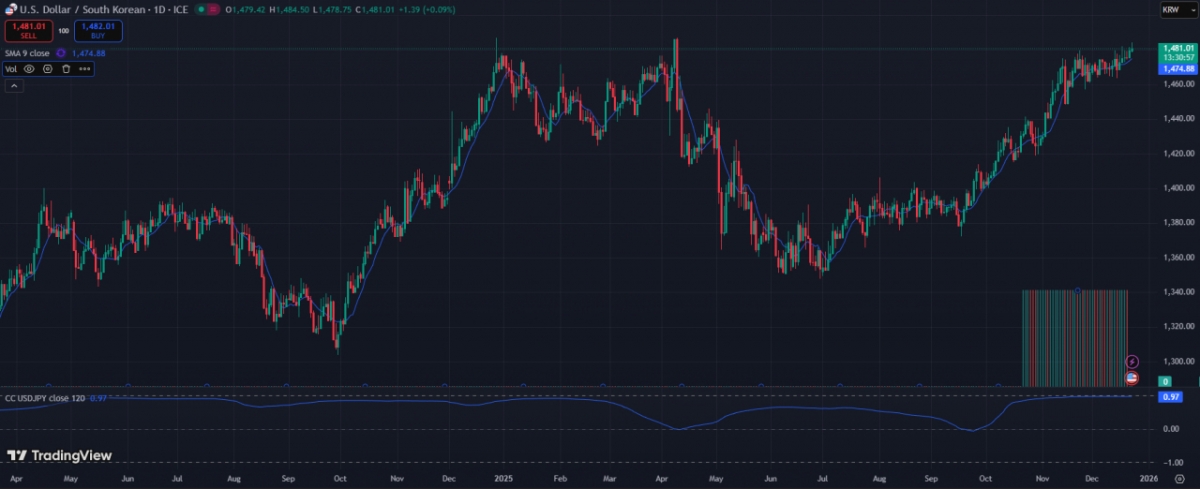Click the TradingView logo
1200x489 pixels.
[59, 456]
